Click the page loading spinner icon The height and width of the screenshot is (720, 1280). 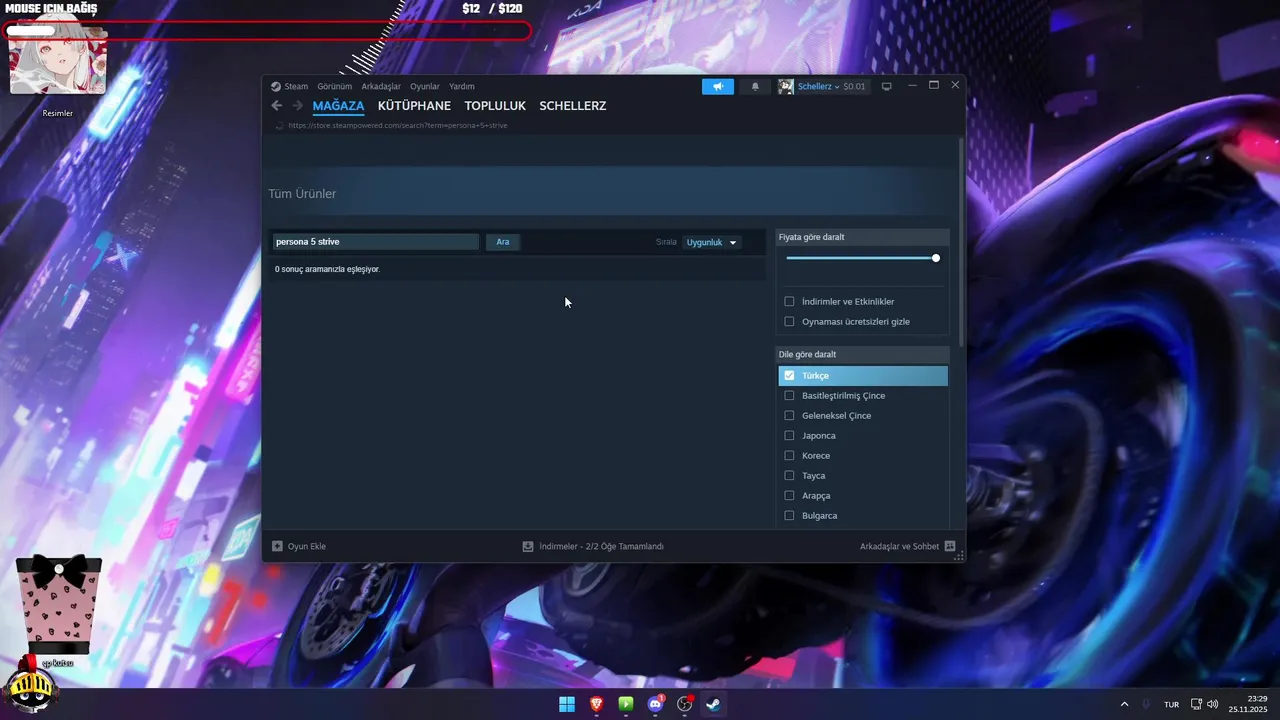pyautogui.click(x=279, y=125)
